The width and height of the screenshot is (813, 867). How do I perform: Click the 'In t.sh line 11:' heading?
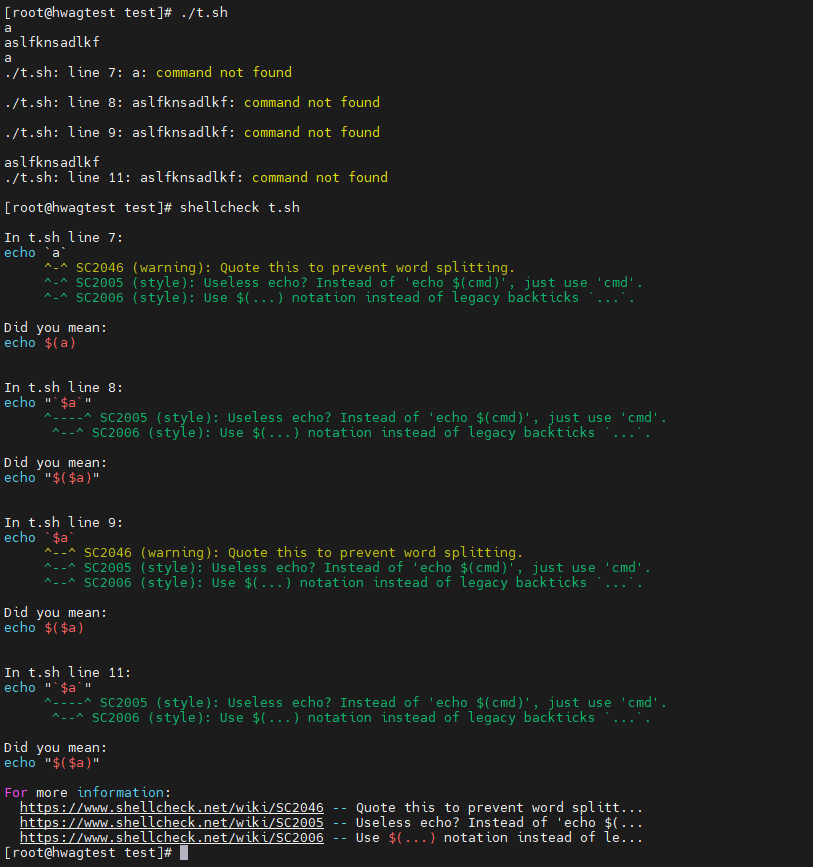(67, 672)
